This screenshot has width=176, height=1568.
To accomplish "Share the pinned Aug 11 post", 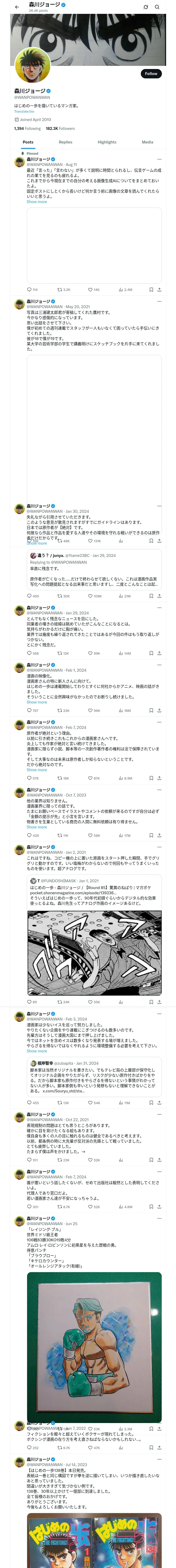I will point(159,290).
